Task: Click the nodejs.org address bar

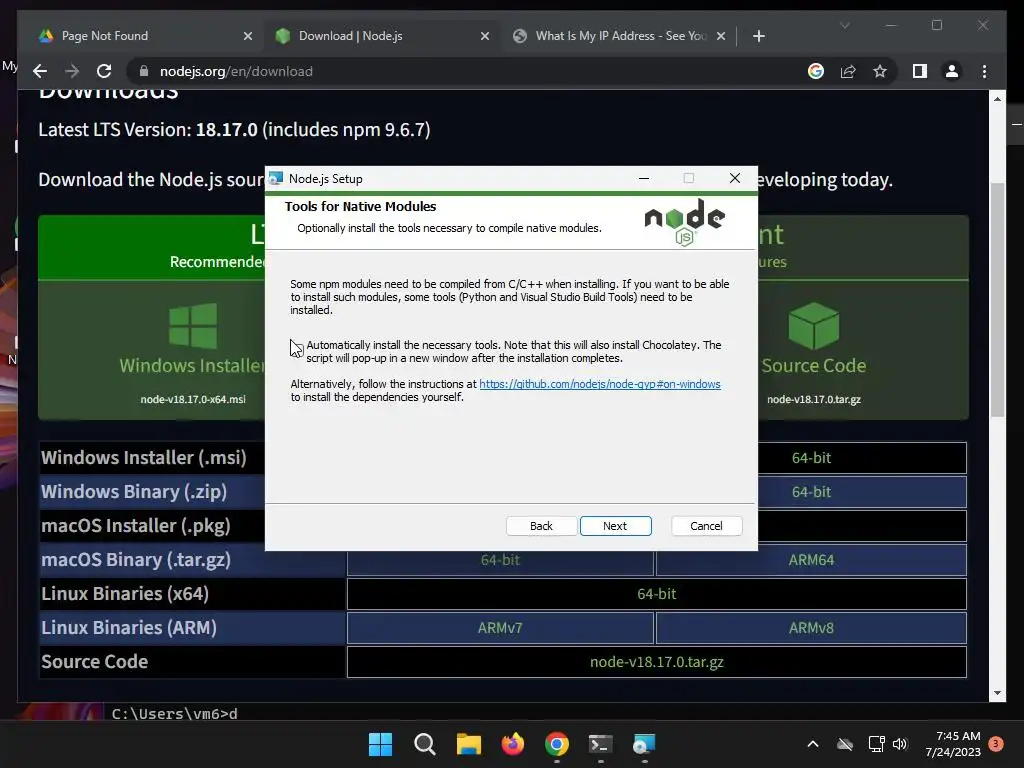Action: click(x=470, y=71)
